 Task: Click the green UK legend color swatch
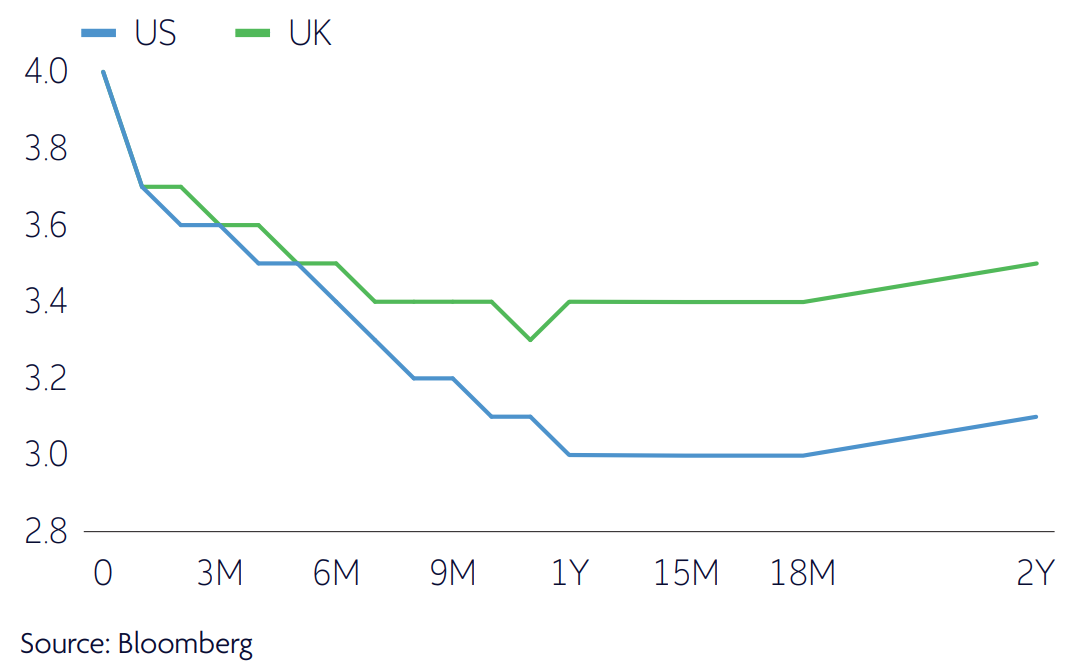(x=253, y=33)
